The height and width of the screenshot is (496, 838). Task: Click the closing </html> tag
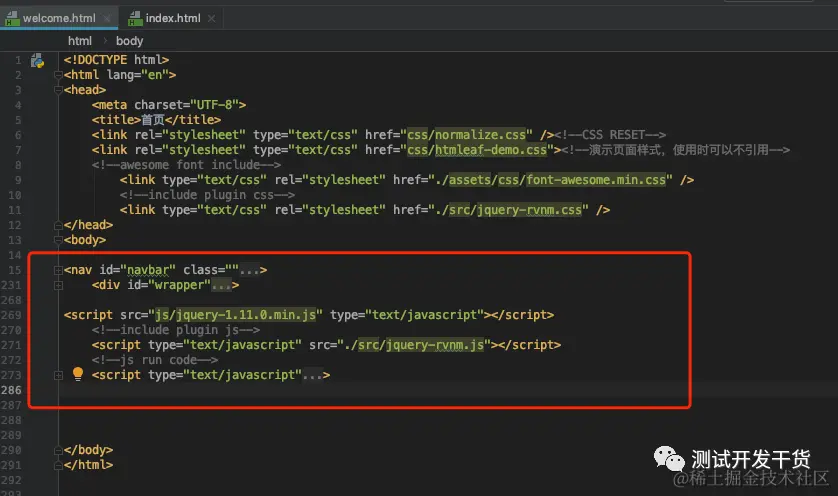pos(88,465)
